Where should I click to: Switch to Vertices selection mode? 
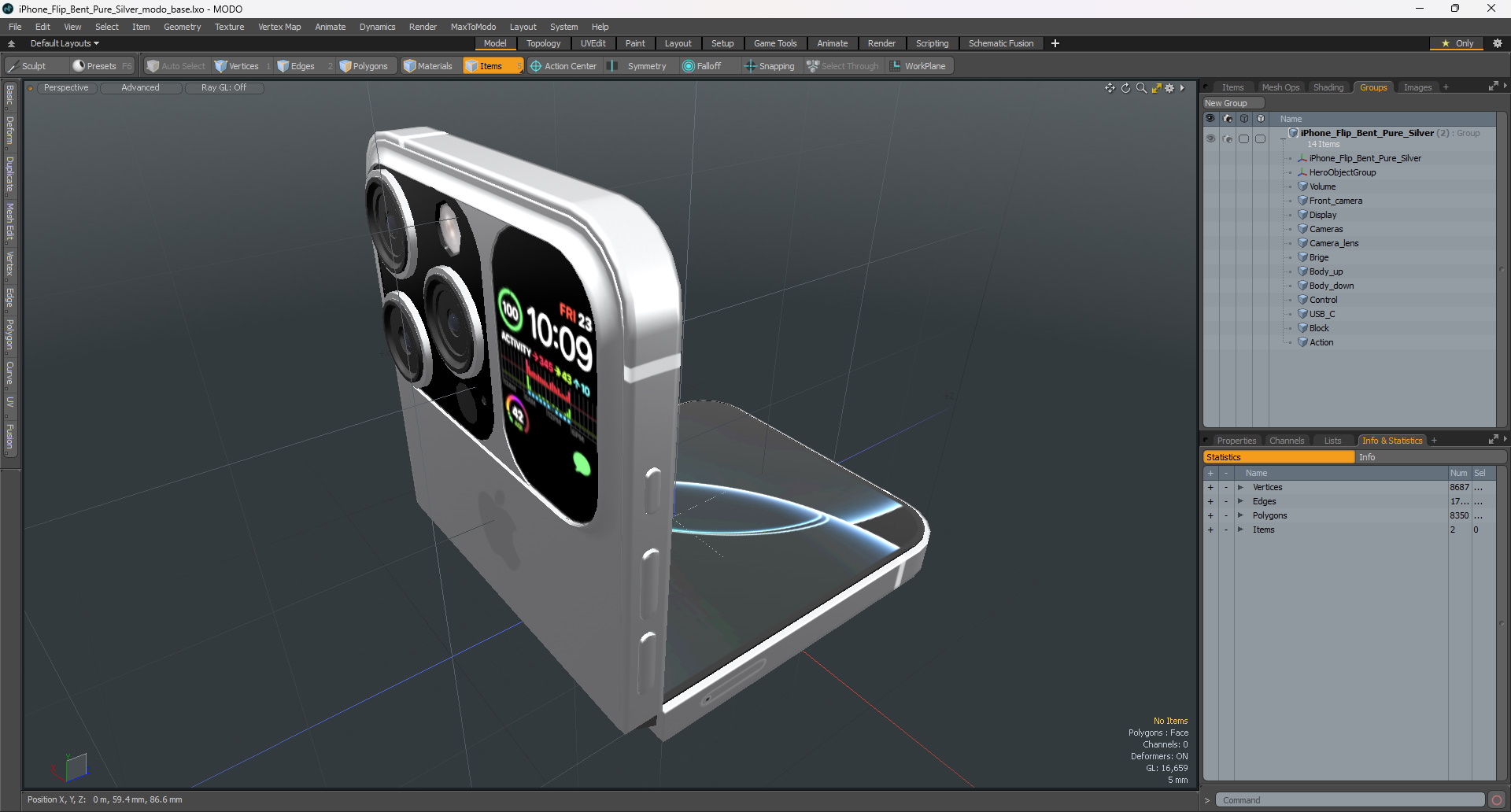pos(242,66)
